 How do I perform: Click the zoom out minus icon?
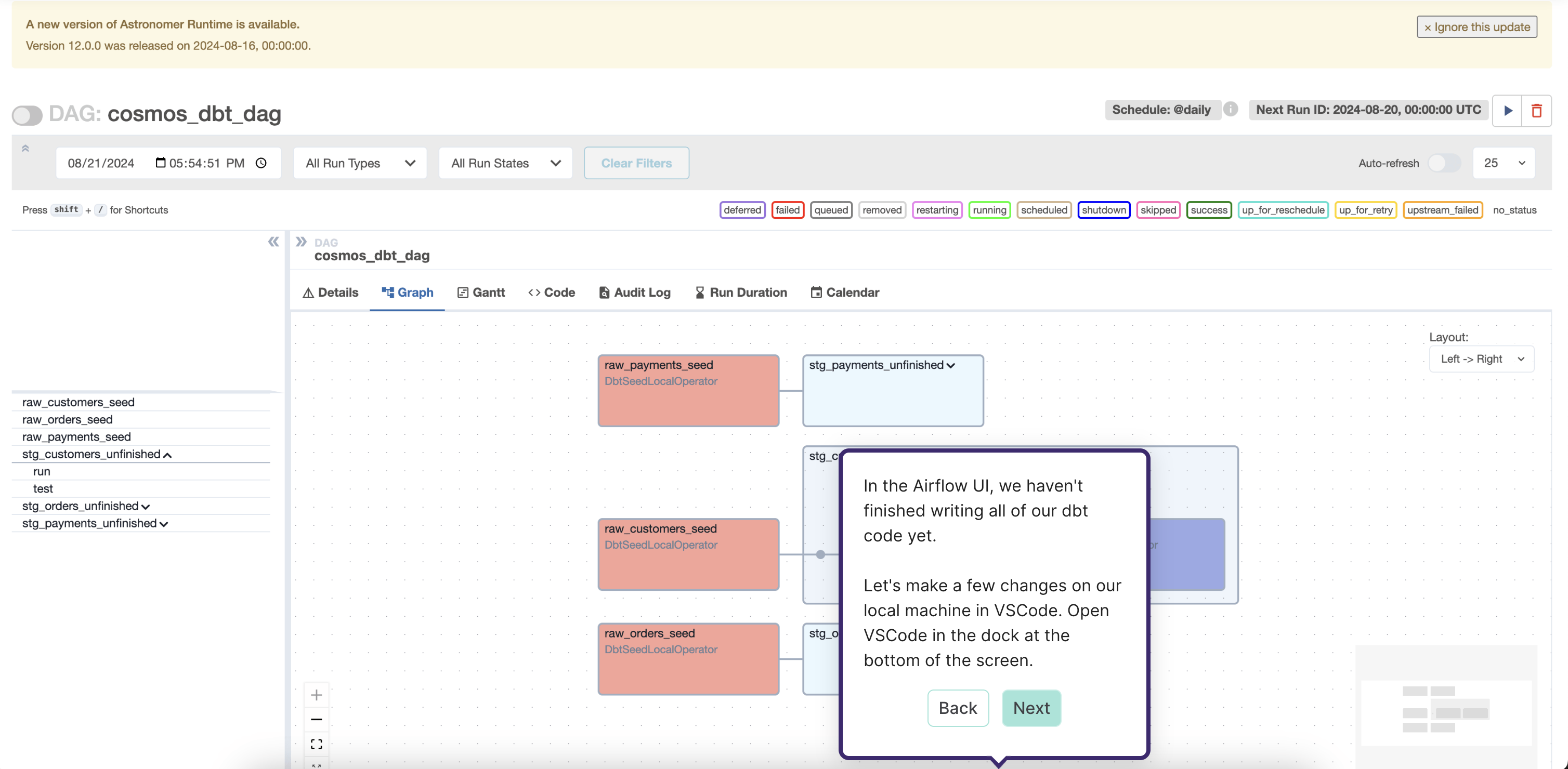click(316, 719)
